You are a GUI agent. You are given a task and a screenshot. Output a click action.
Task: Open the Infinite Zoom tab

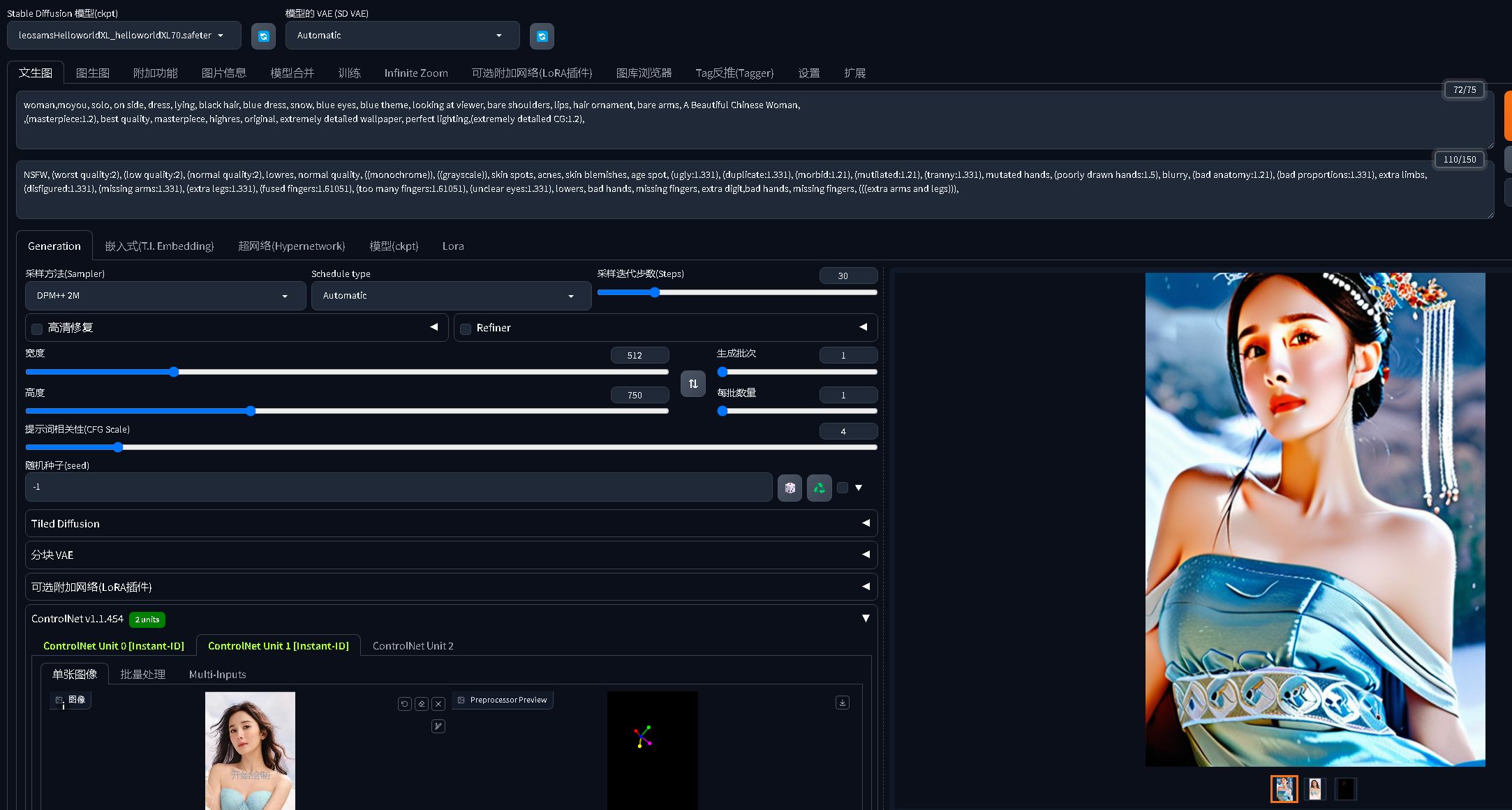click(x=416, y=73)
